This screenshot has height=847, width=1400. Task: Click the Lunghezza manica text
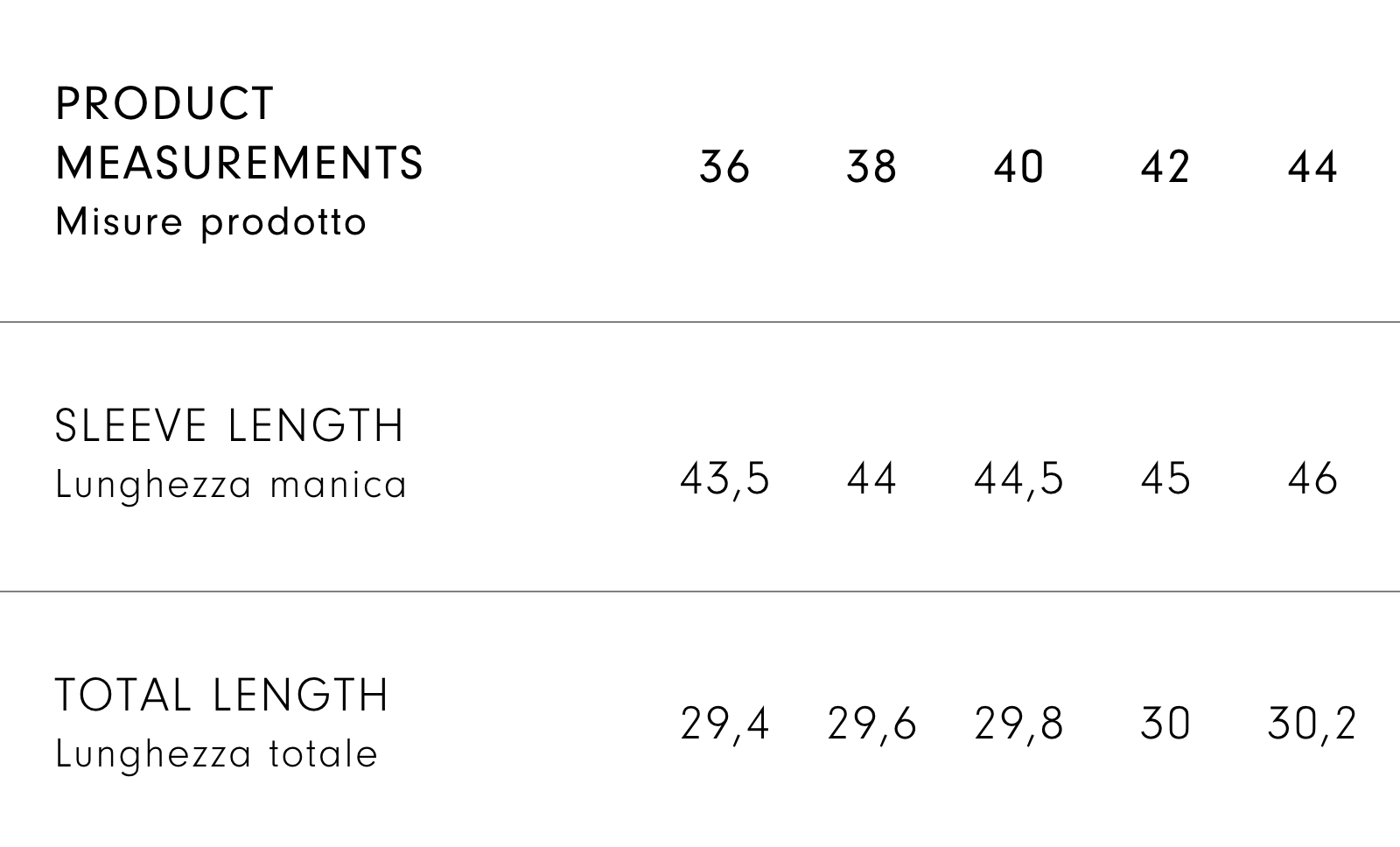(231, 485)
